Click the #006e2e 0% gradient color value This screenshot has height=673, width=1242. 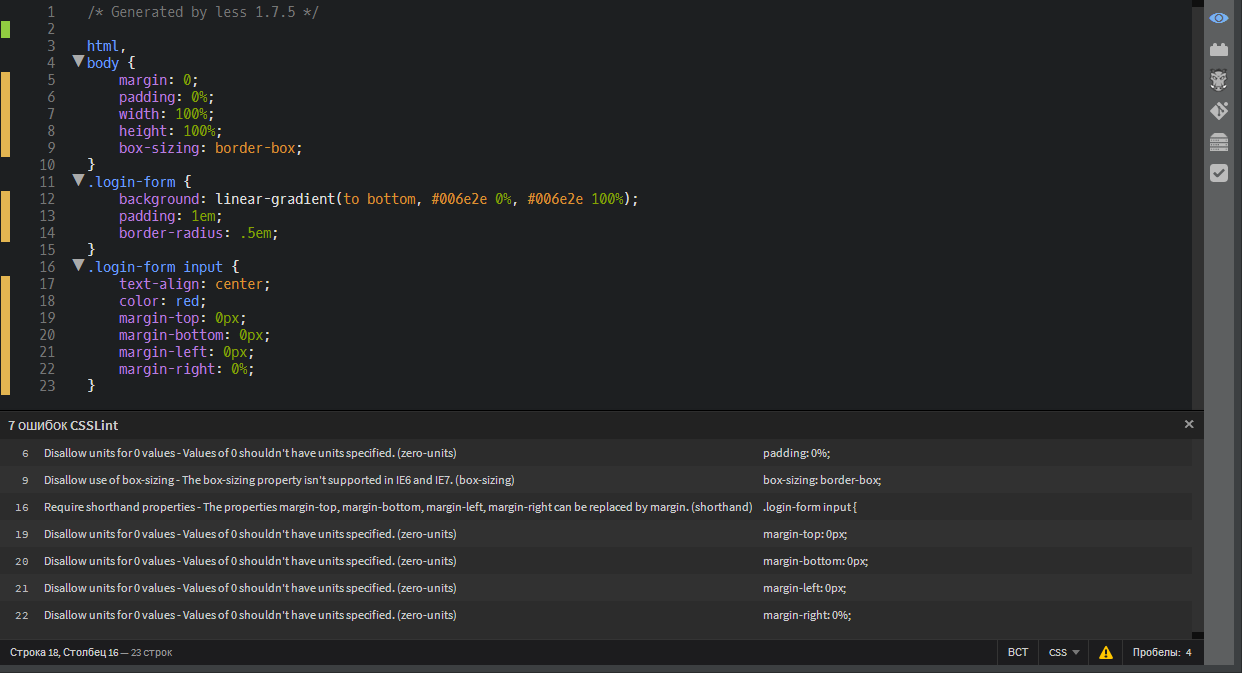471,199
